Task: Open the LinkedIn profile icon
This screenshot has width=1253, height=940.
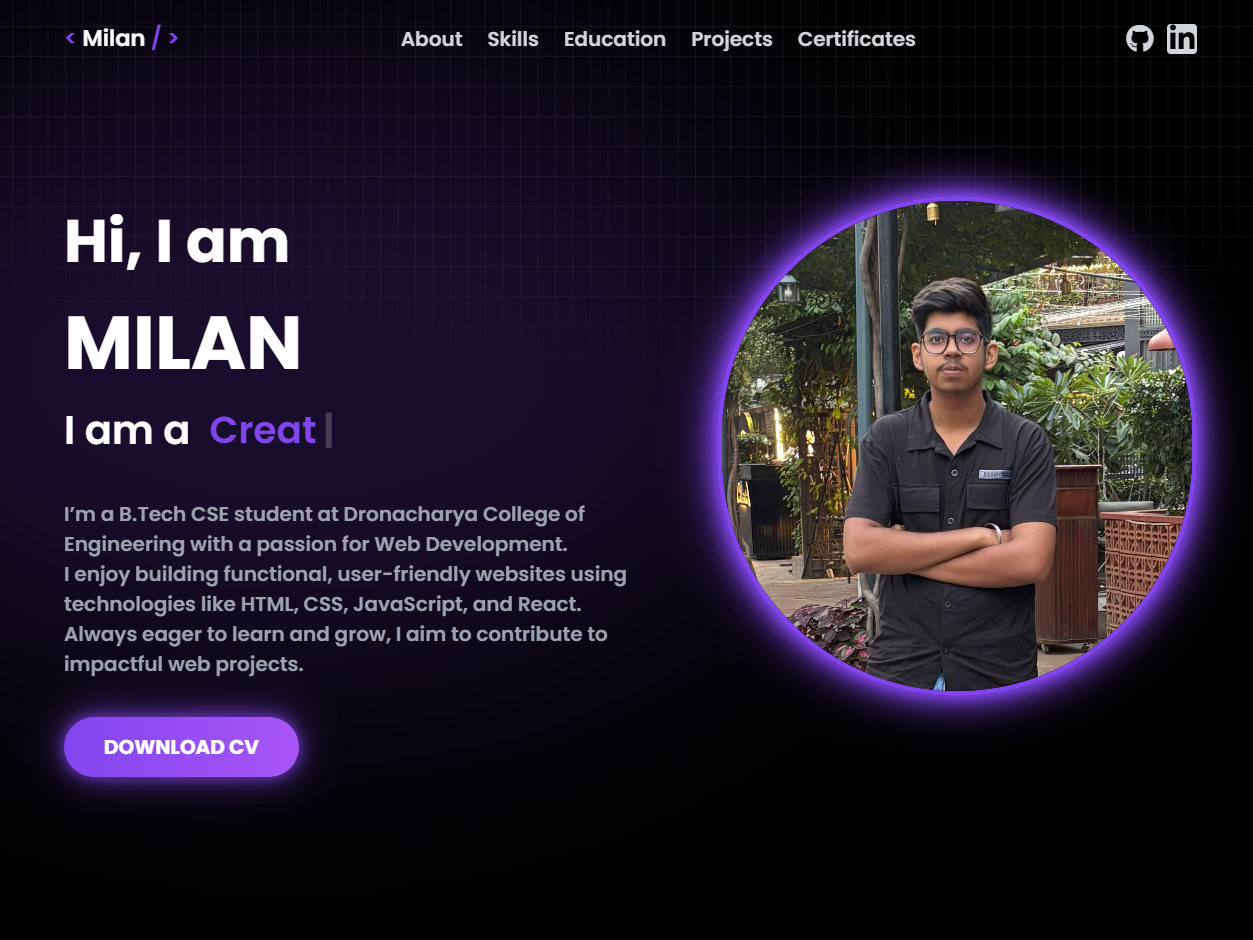Action: [x=1182, y=39]
